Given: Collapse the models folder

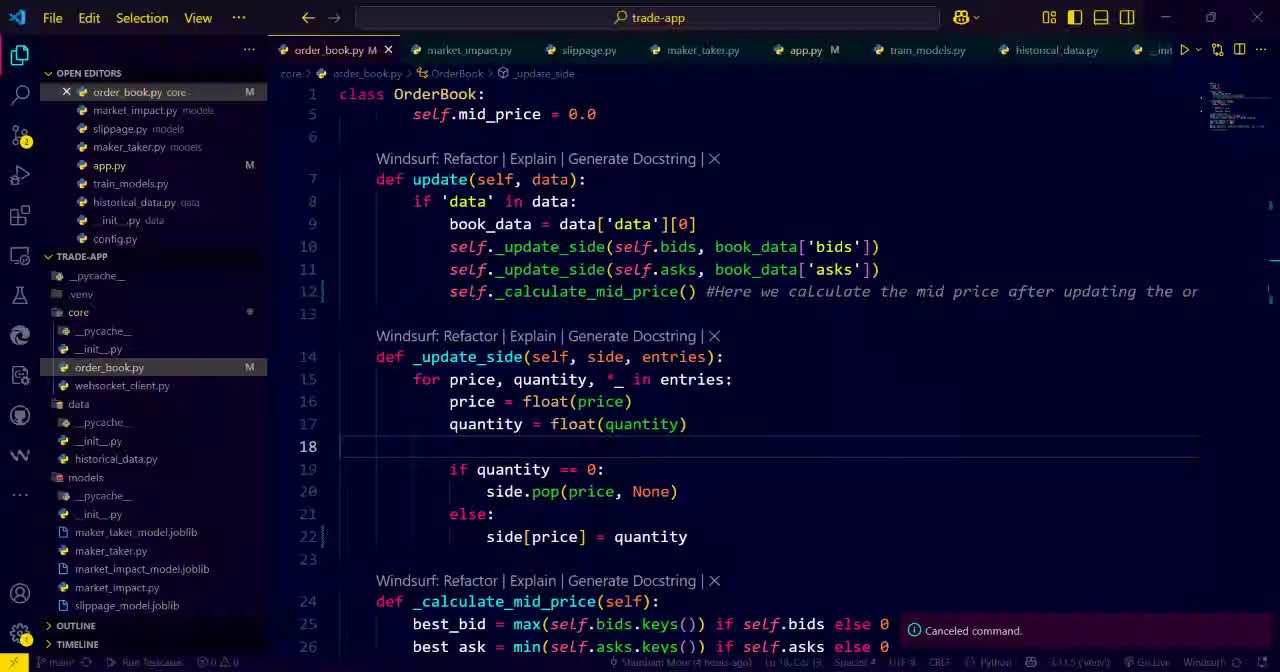Looking at the screenshot, I should (x=85, y=477).
